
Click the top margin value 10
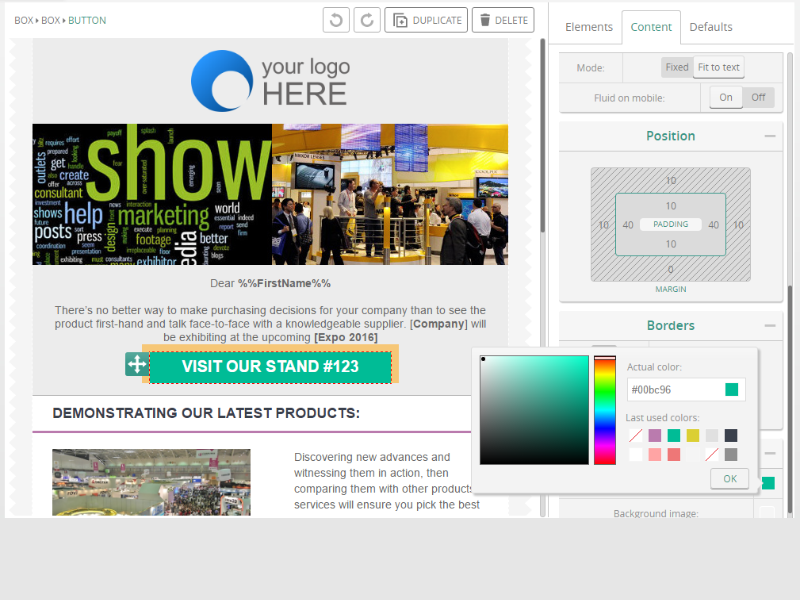tap(671, 181)
